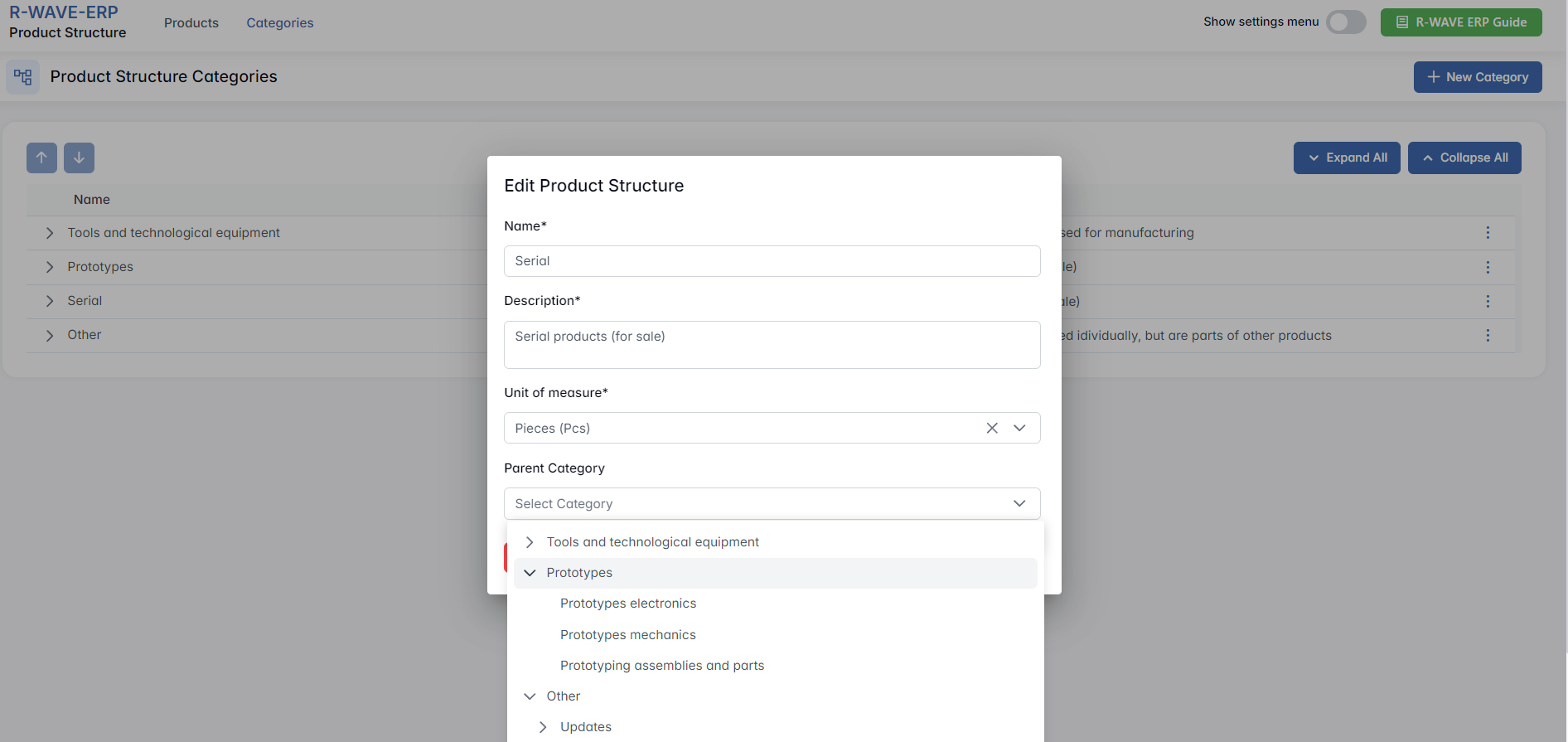Viewport: 1568px width, 742px height.
Task: Click the move up arrow icon
Action: coord(41,158)
